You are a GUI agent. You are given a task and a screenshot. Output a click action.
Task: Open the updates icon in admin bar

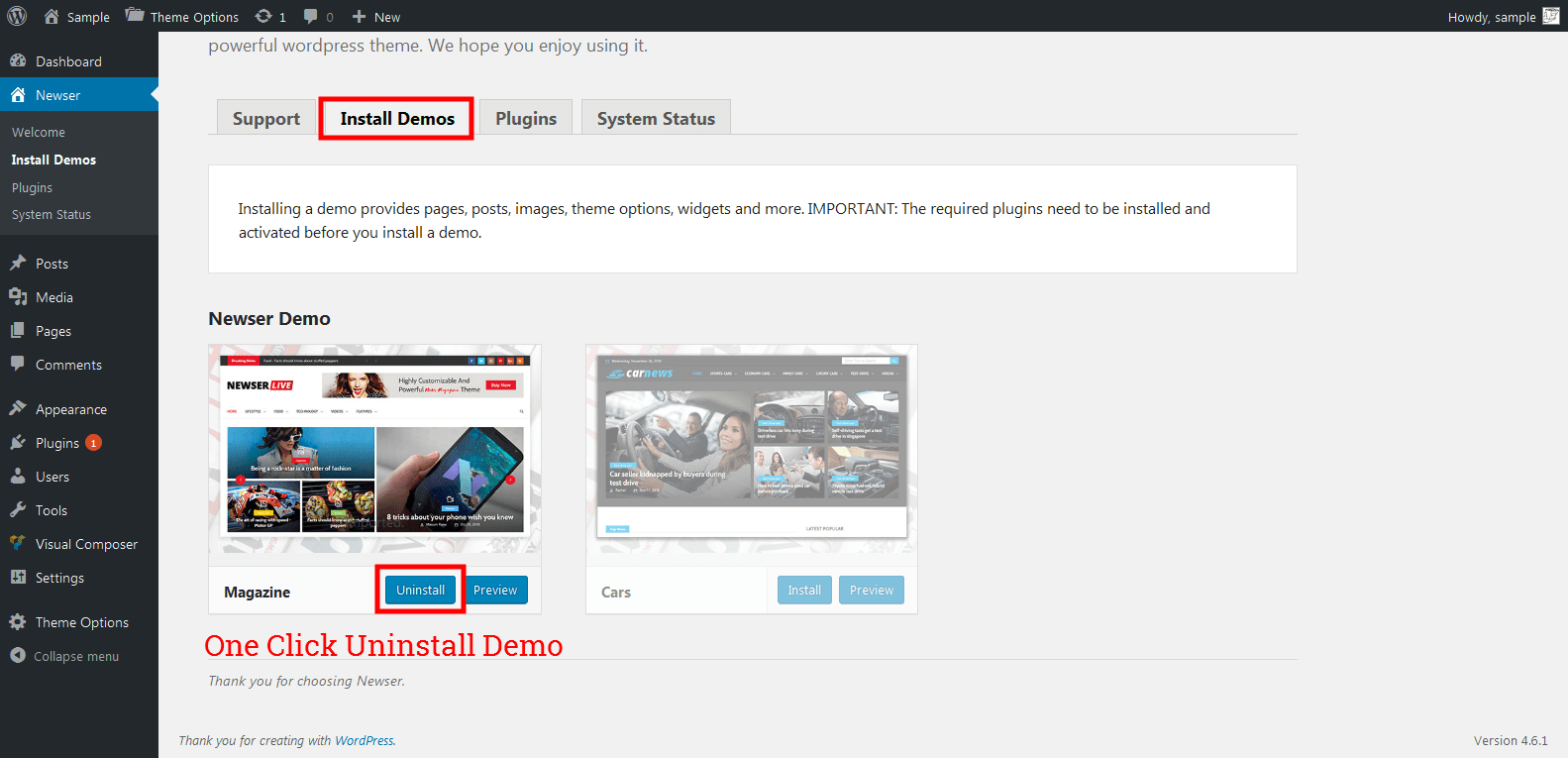(x=263, y=17)
